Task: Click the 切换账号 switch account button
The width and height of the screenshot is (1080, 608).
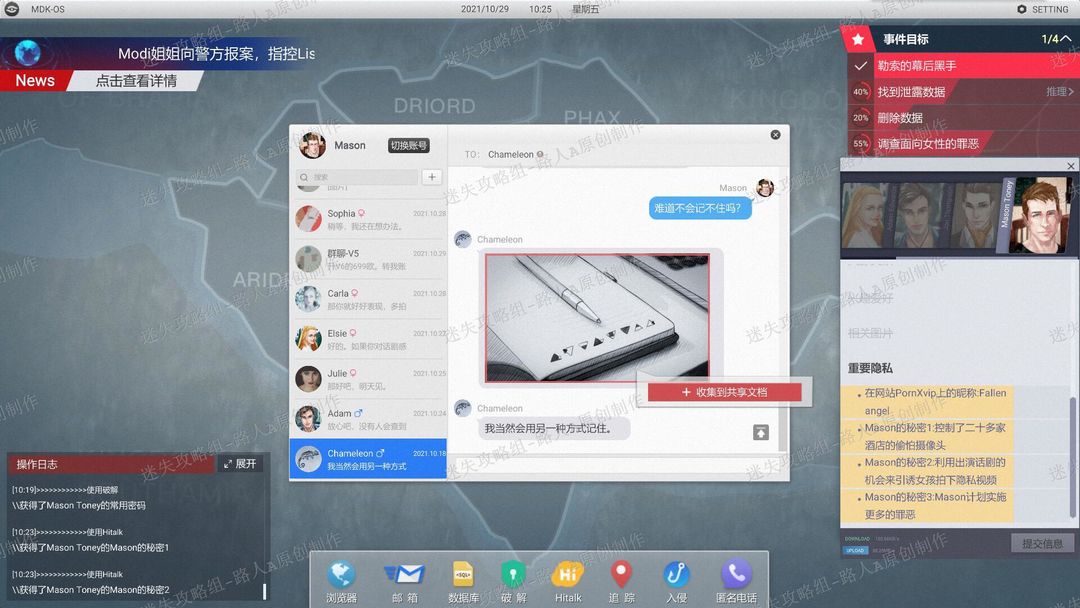Action: (x=408, y=145)
